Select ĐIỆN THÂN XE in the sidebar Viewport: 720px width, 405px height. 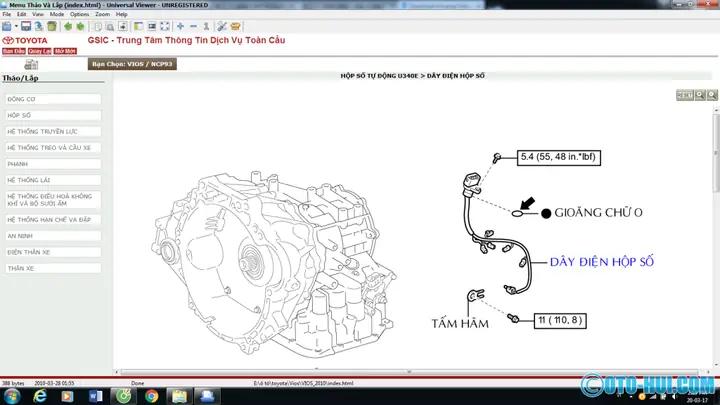53,252
